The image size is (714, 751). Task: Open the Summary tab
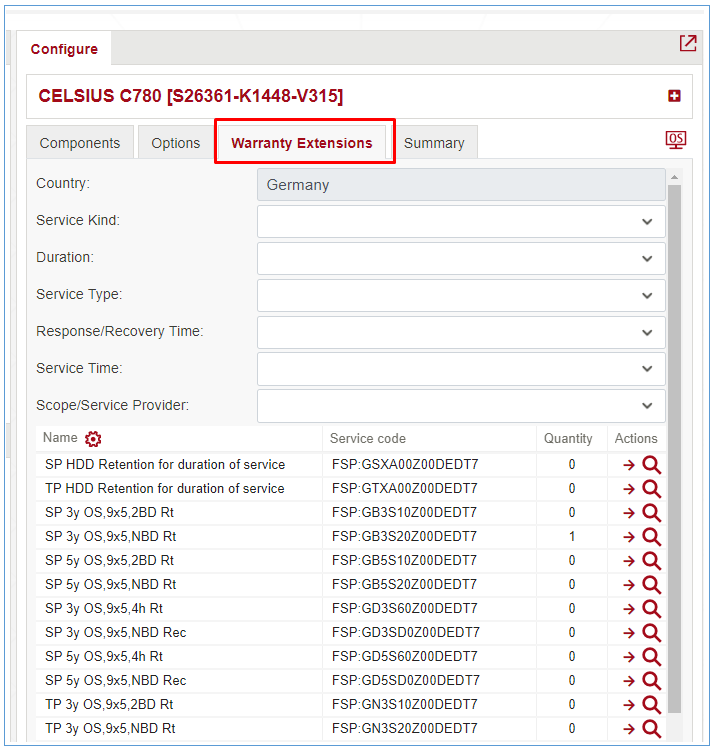click(434, 143)
